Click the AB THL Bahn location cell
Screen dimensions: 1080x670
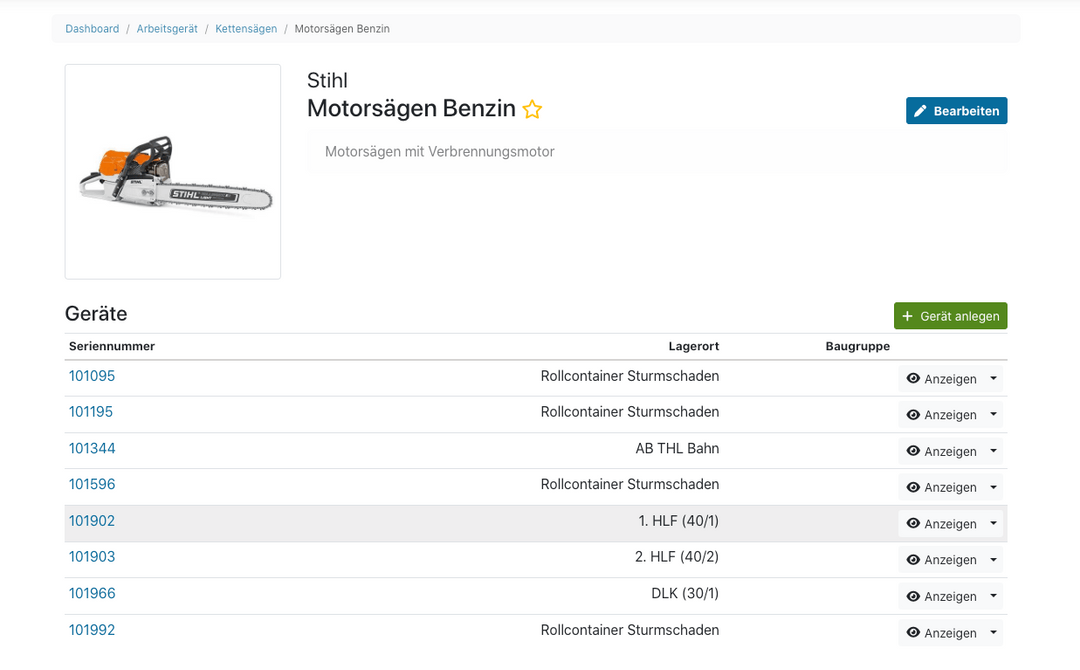677,448
